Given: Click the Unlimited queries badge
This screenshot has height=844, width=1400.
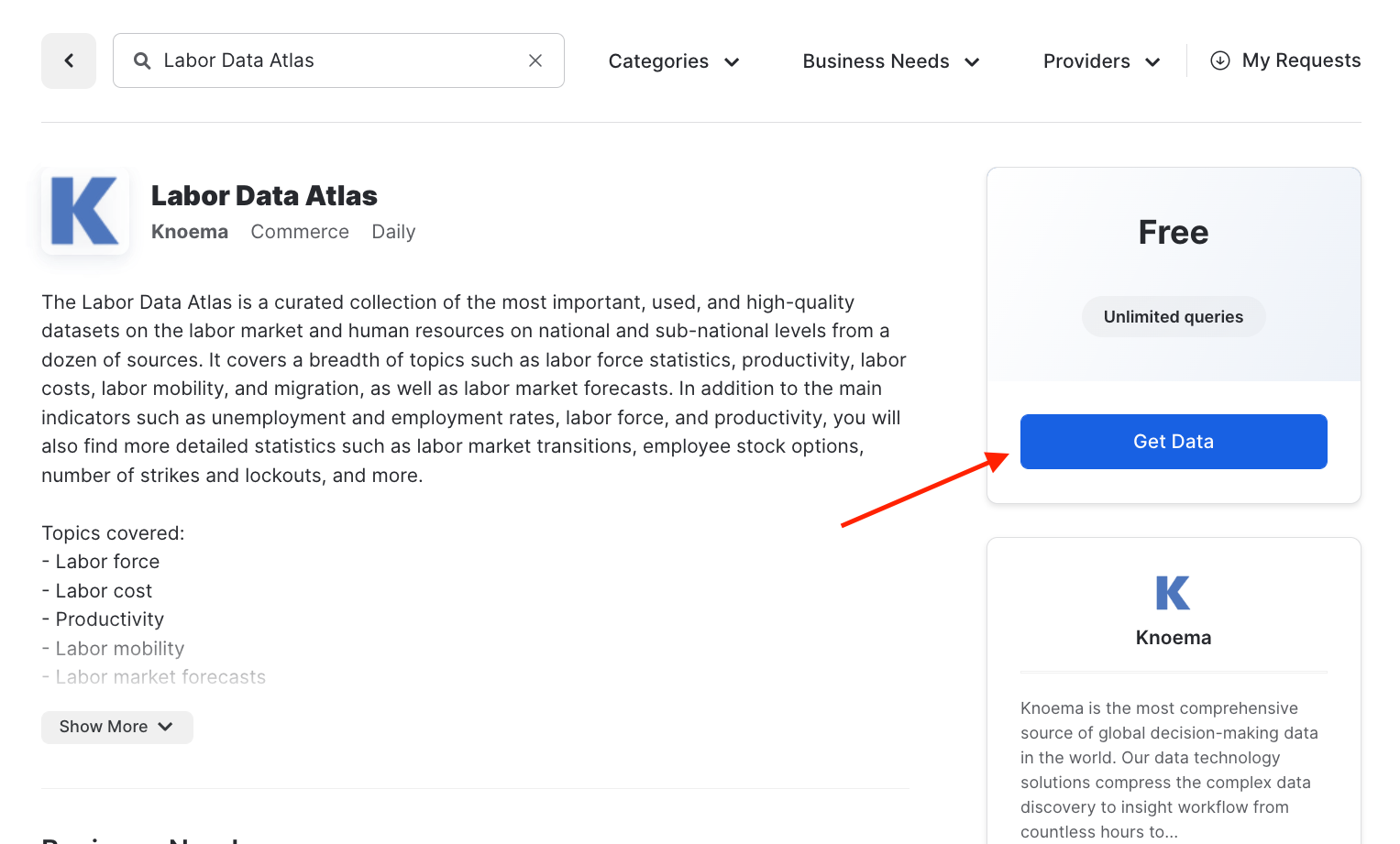Looking at the screenshot, I should click(1173, 317).
